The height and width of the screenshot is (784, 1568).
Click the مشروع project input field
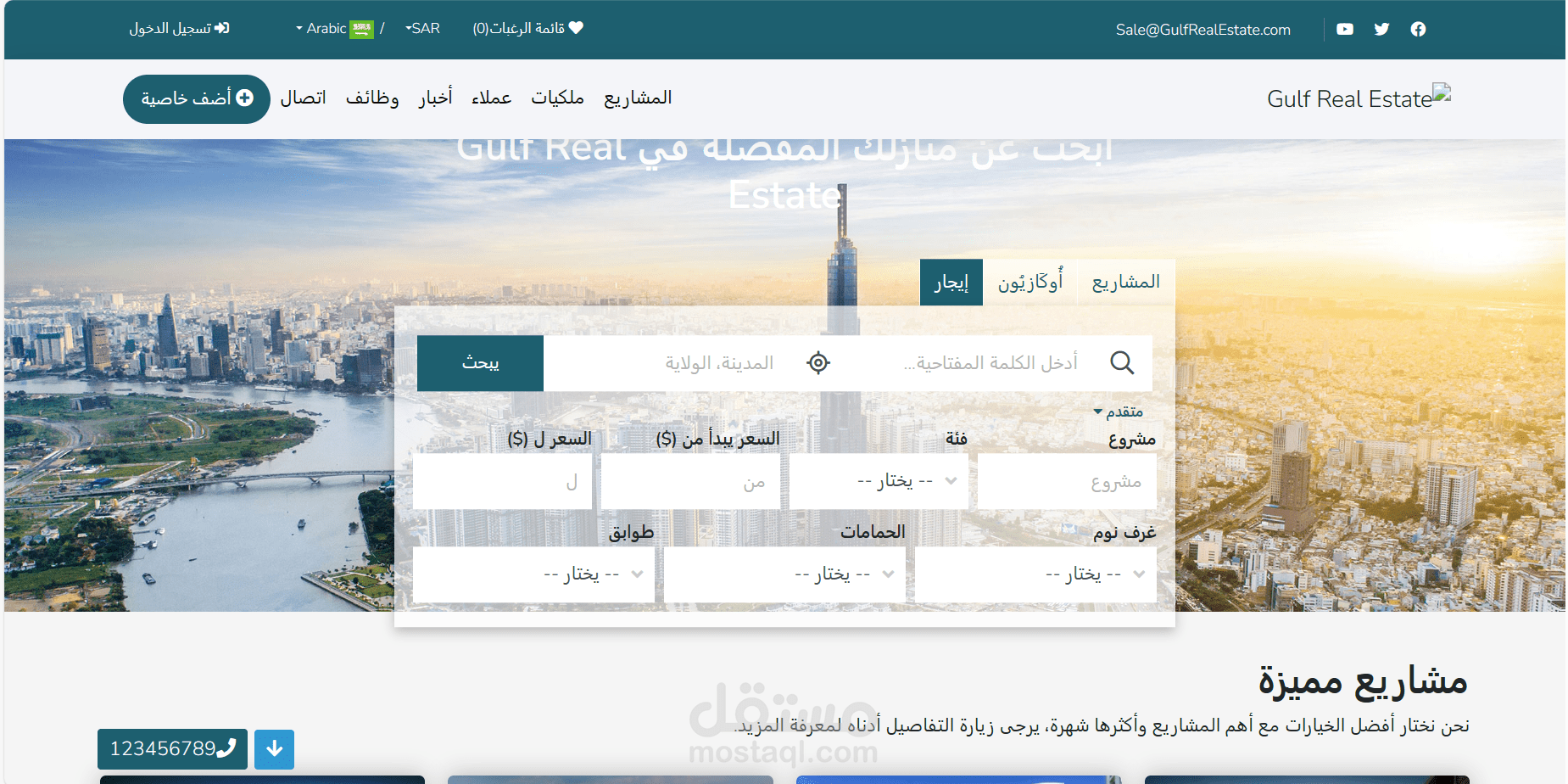[1067, 481]
